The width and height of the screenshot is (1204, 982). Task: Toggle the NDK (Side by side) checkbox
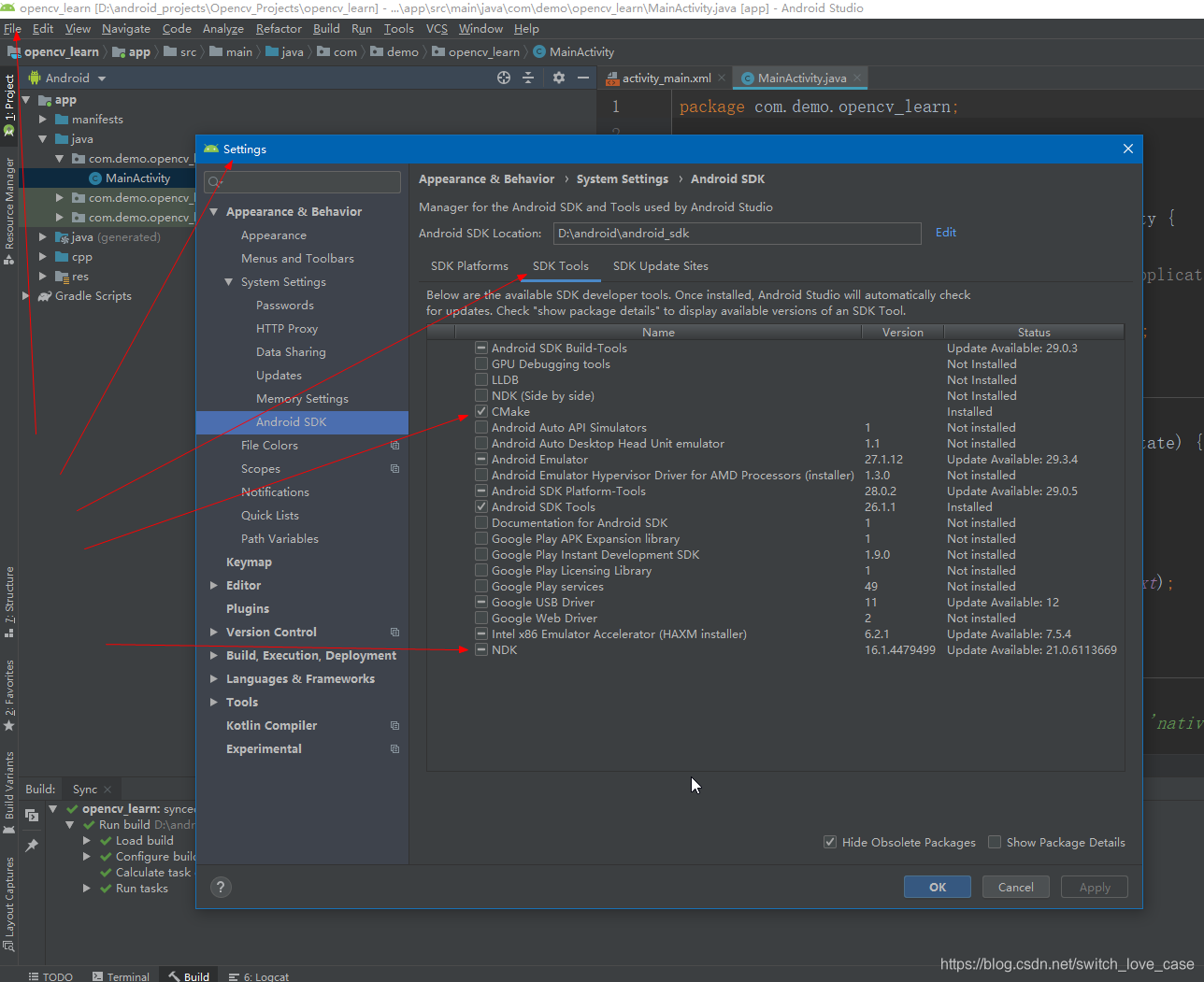(x=481, y=395)
